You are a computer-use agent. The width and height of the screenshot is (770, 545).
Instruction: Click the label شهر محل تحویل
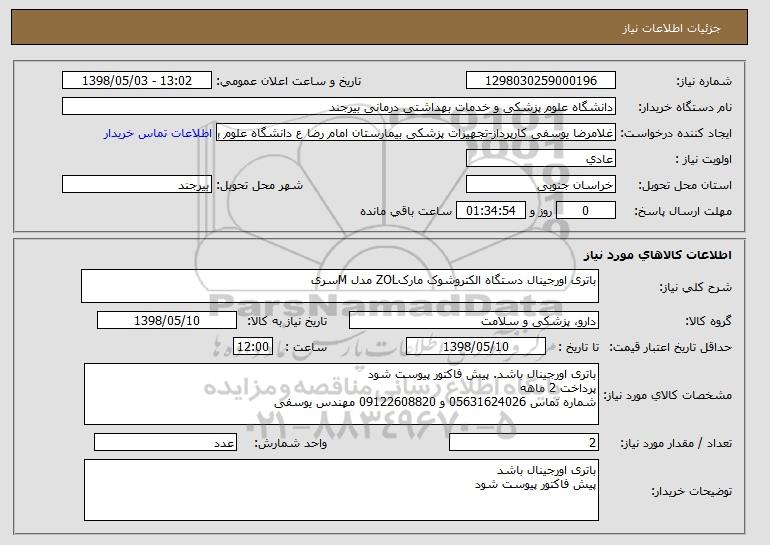tap(260, 186)
